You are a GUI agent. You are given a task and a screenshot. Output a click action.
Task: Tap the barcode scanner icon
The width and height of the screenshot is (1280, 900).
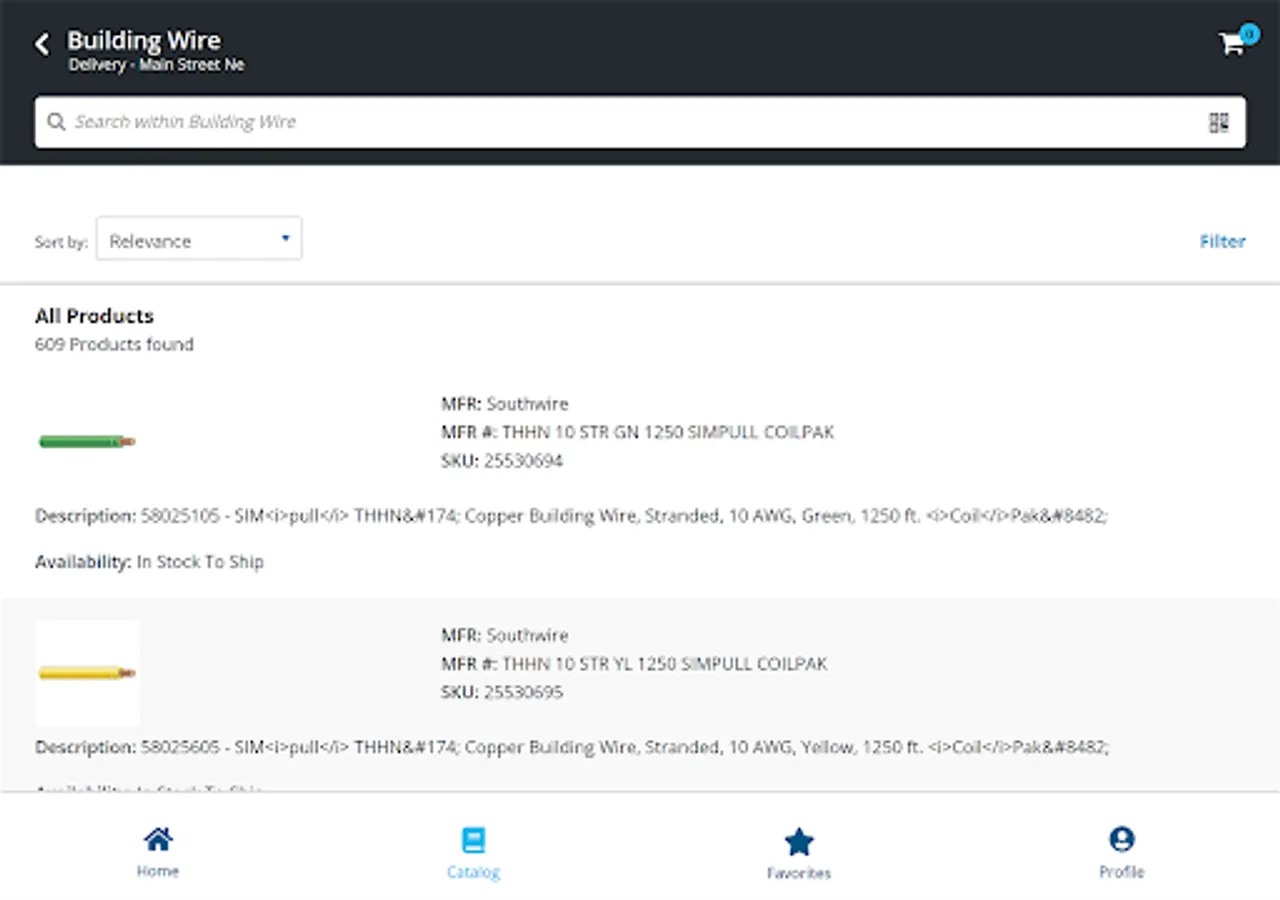click(x=1218, y=122)
